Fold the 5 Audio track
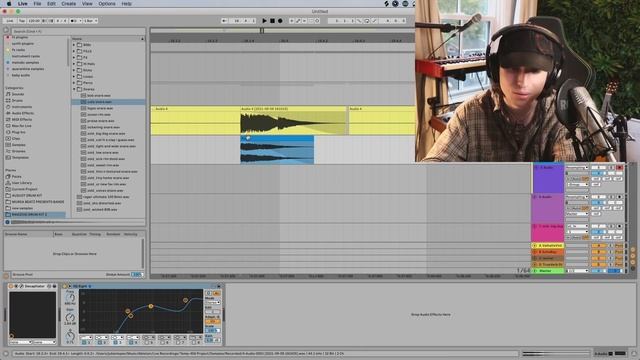 (536, 168)
